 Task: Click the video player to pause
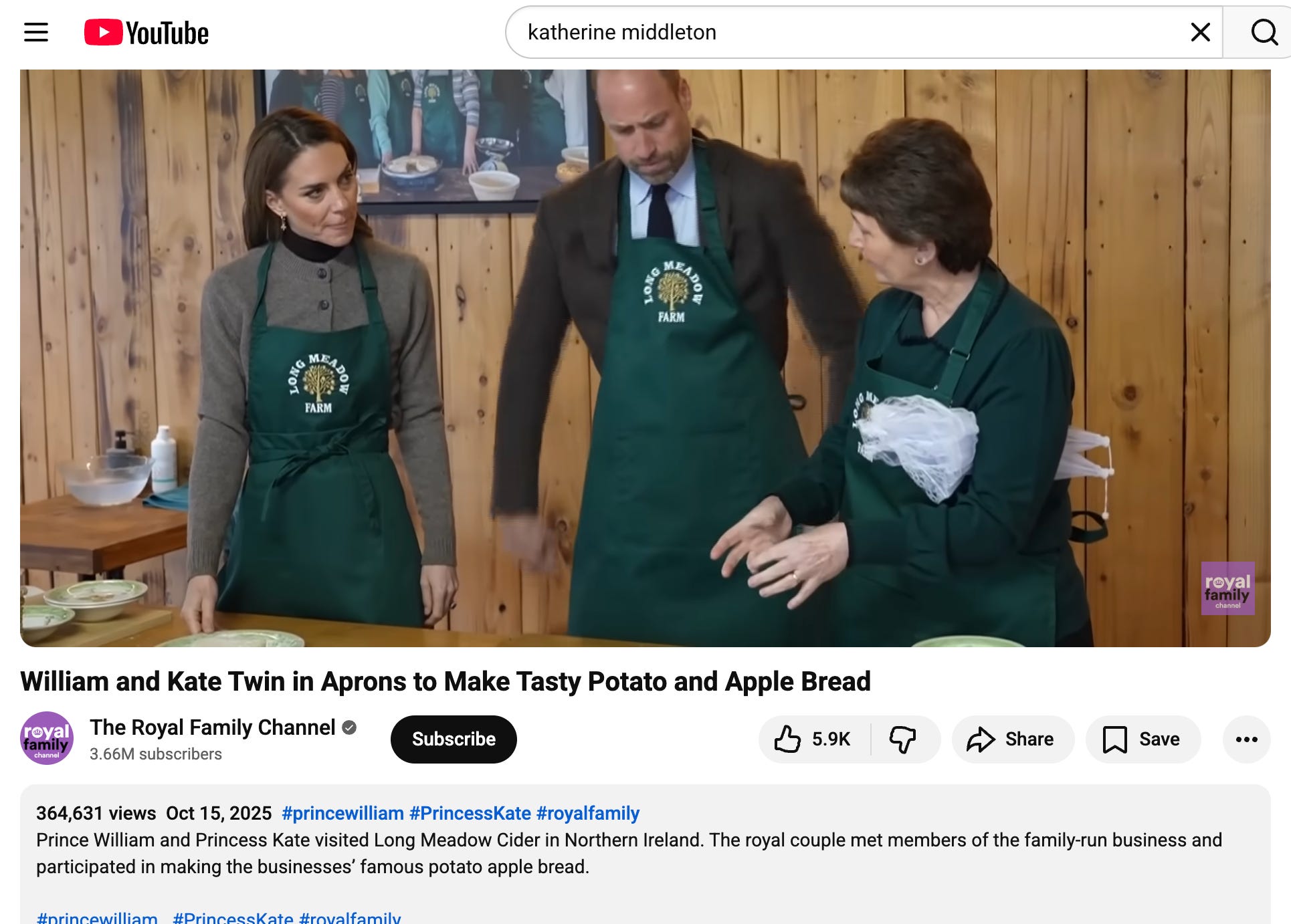click(x=645, y=358)
